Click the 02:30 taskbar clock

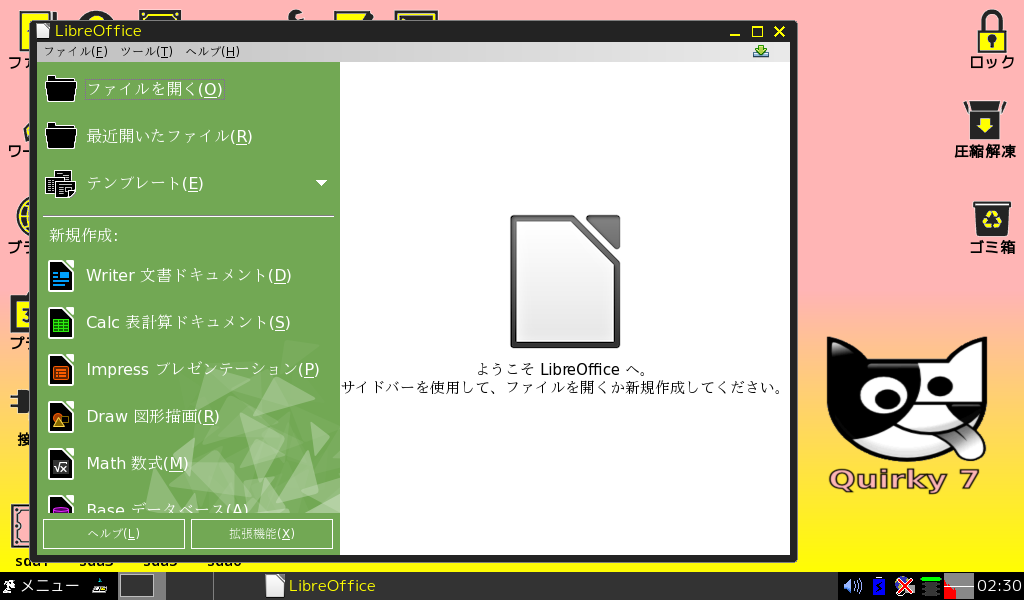coord(999,586)
